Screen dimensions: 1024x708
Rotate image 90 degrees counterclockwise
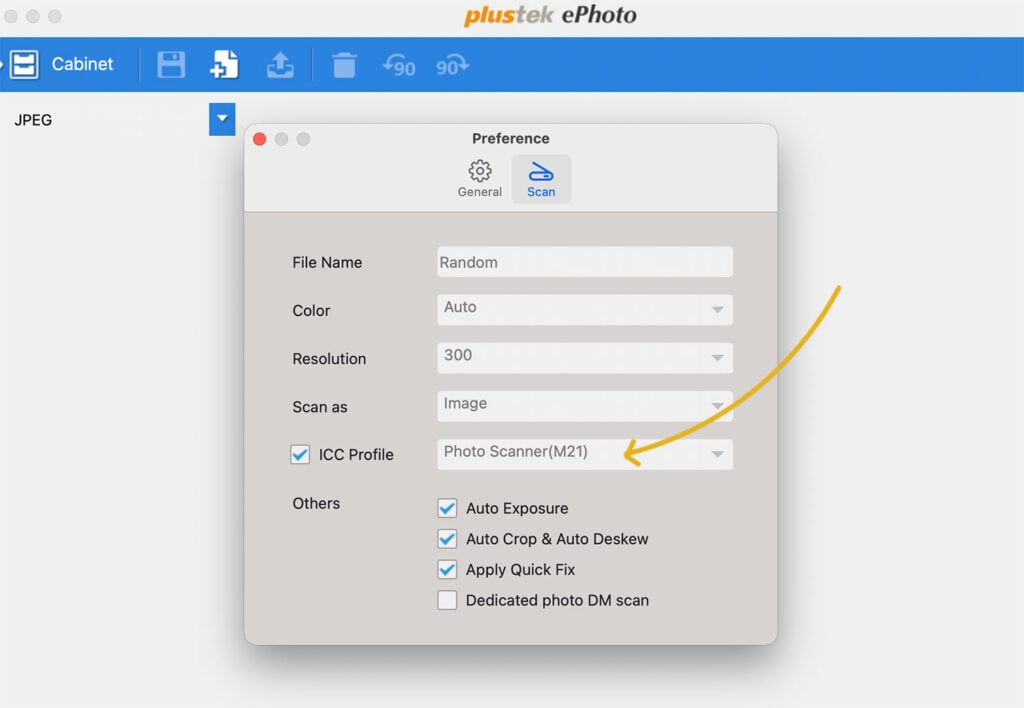point(399,64)
